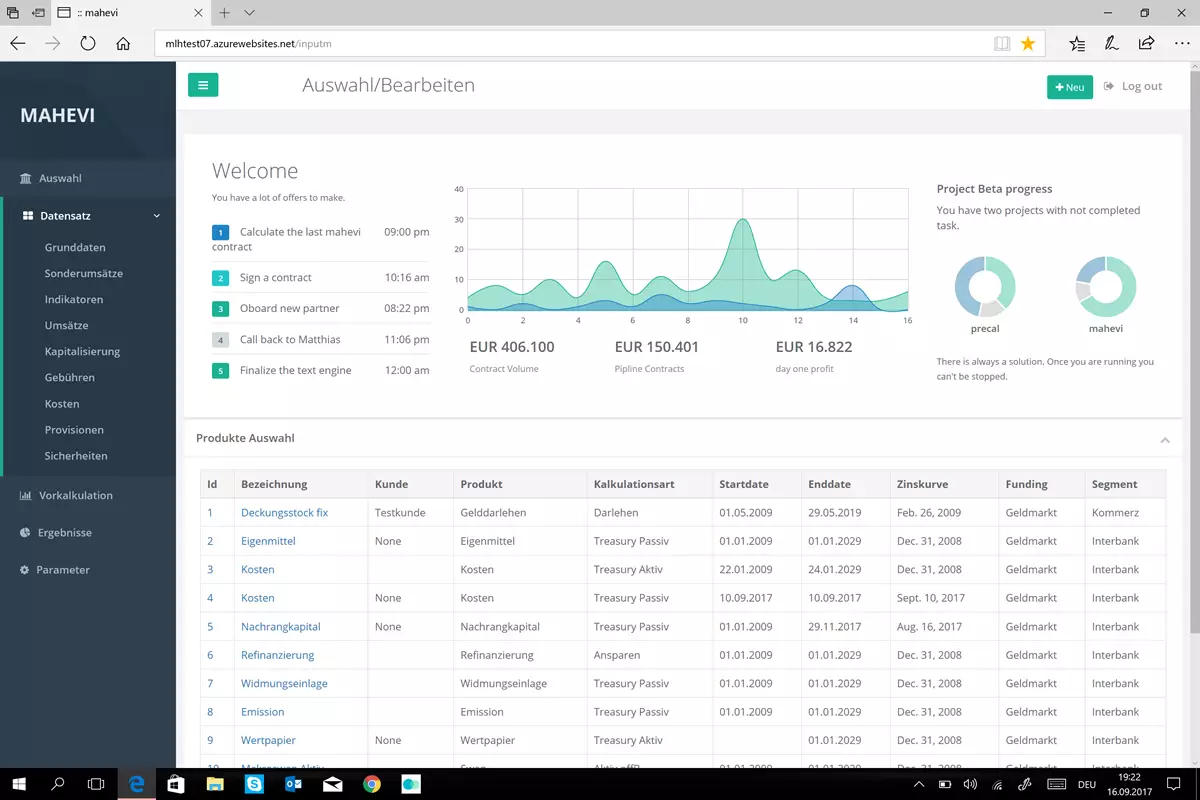This screenshot has width=1200, height=800.
Task: Open Provisionen submenu item
Action: pyautogui.click(x=74, y=430)
